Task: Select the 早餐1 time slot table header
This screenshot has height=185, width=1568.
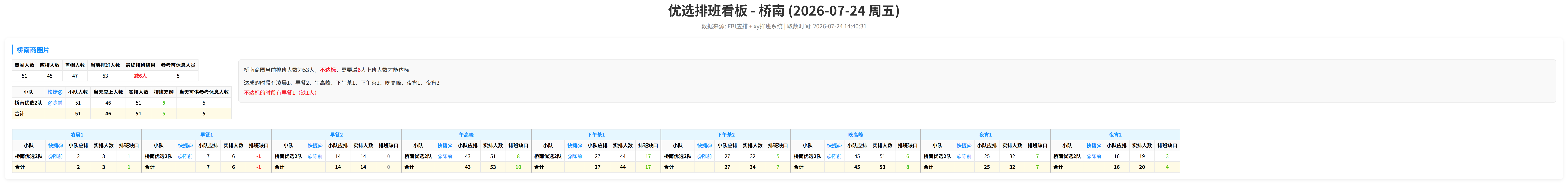Action: point(206,134)
